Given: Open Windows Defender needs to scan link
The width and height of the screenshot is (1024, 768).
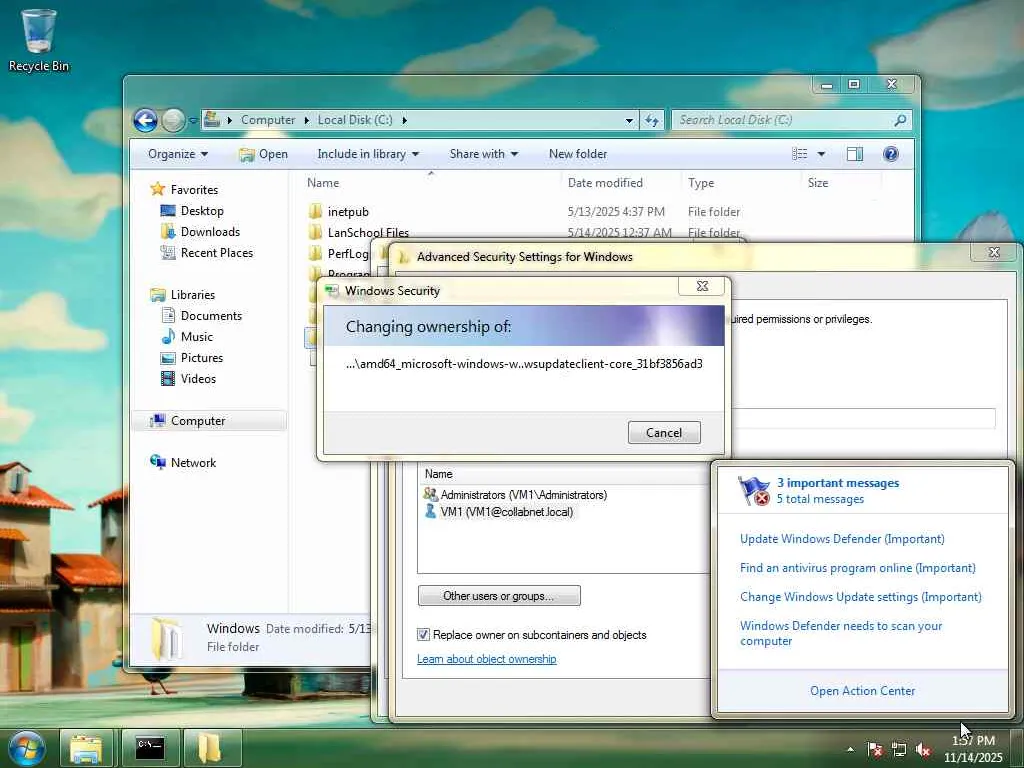Looking at the screenshot, I should [840, 633].
